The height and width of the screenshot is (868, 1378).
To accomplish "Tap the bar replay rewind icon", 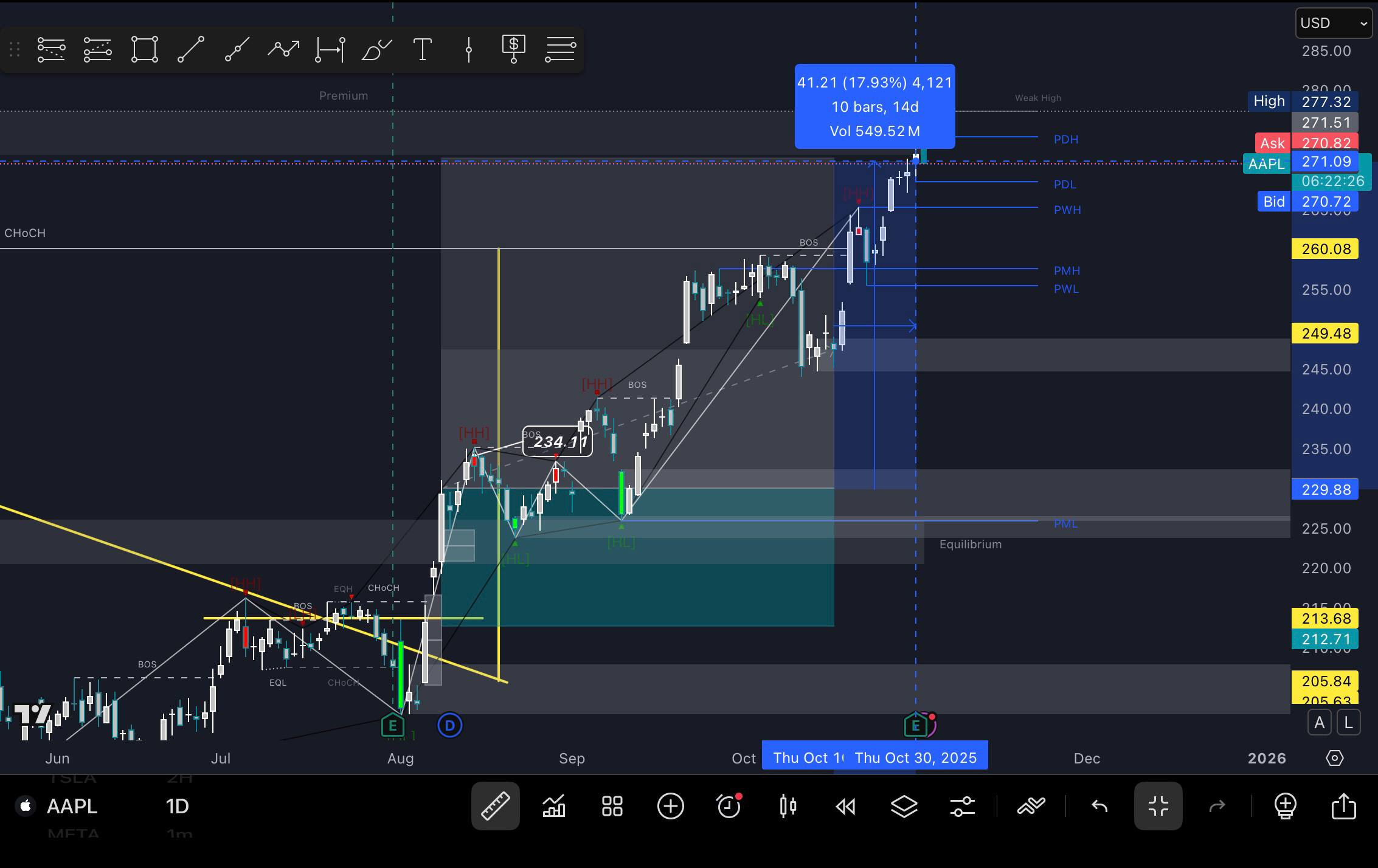I will [845, 806].
